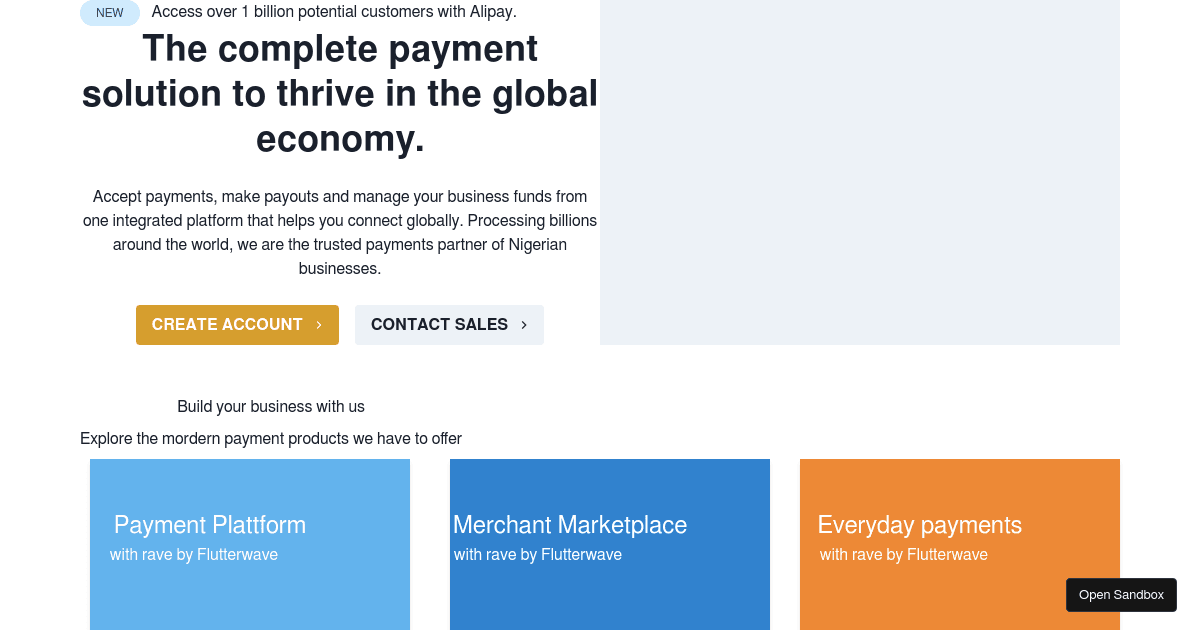Click the headline about complete payment solution

coord(340,93)
